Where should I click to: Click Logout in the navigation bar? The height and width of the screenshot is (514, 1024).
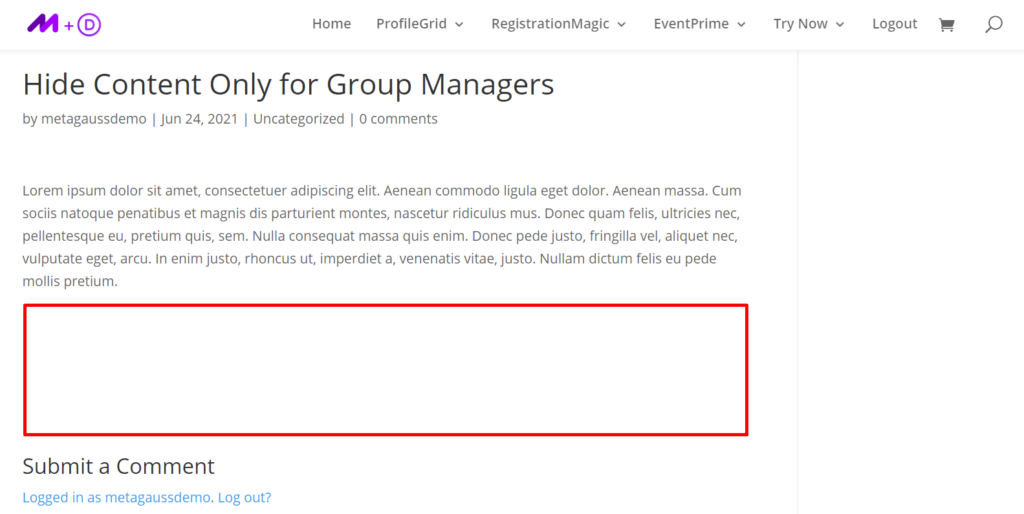[894, 24]
